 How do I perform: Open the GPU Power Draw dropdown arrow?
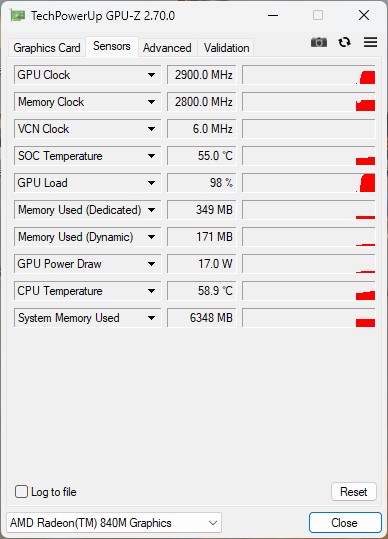click(151, 264)
